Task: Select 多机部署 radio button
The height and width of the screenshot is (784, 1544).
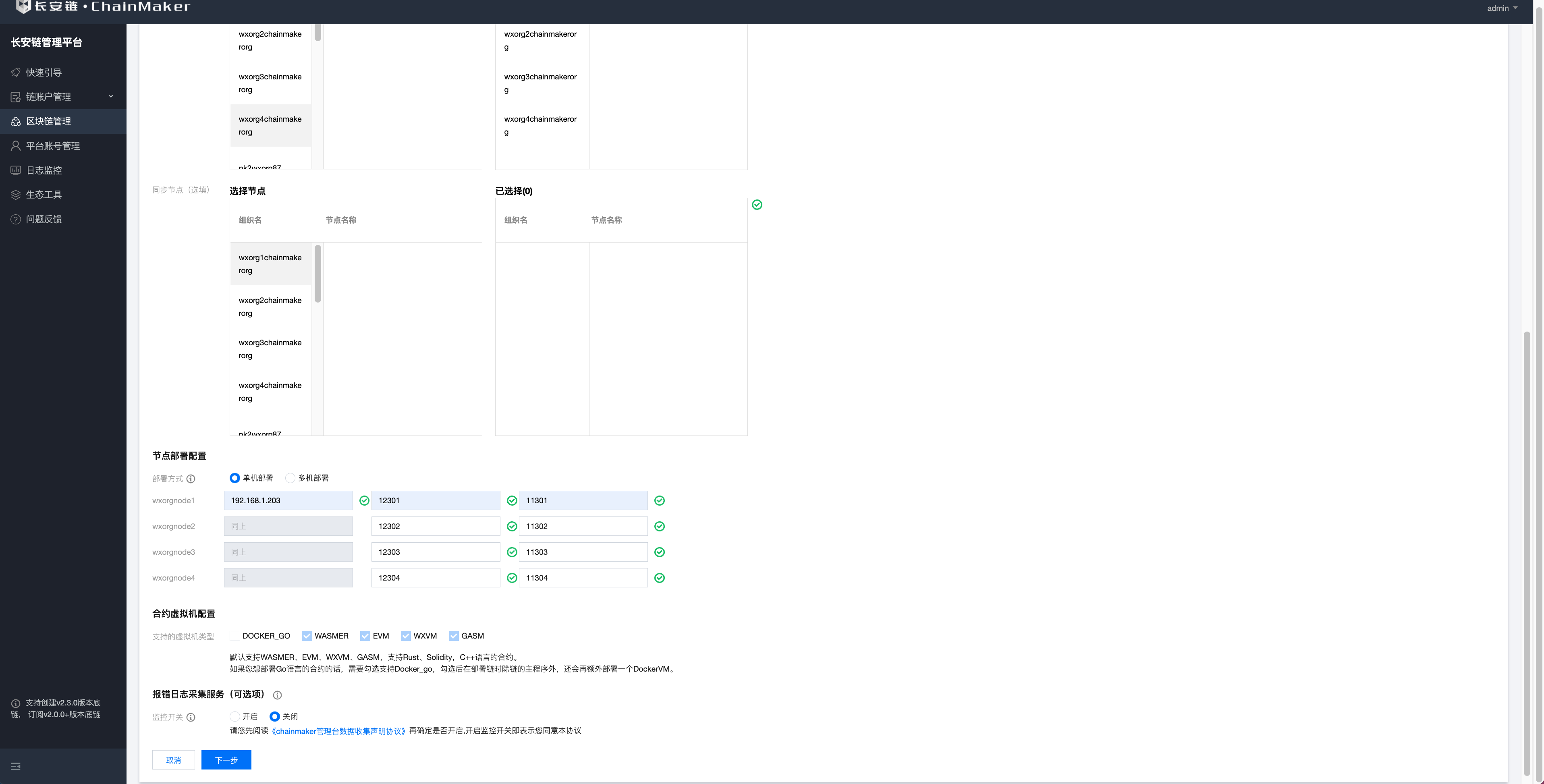Action: pos(291,478)
